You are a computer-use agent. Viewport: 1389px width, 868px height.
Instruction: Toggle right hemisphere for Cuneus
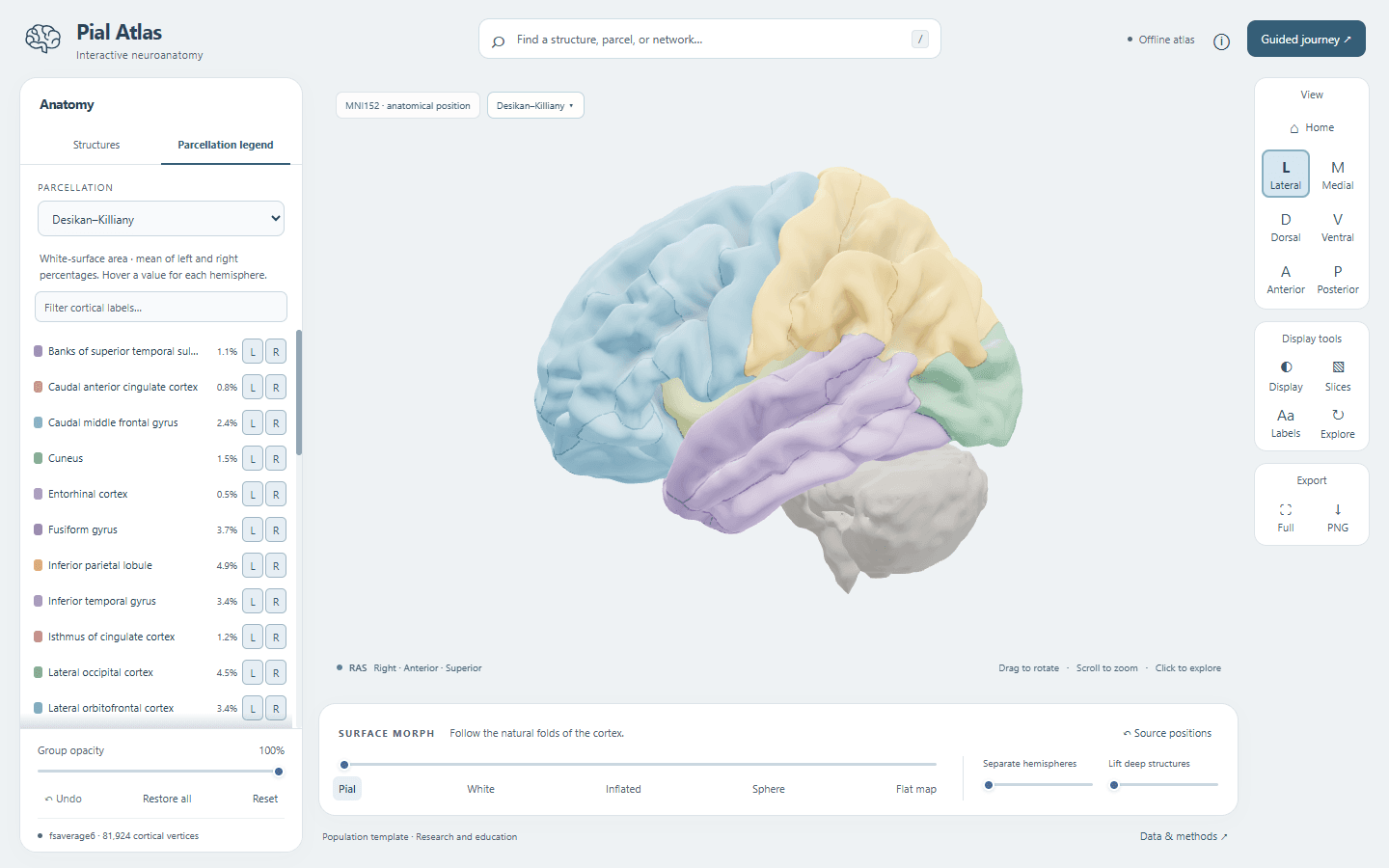[276, 459]
